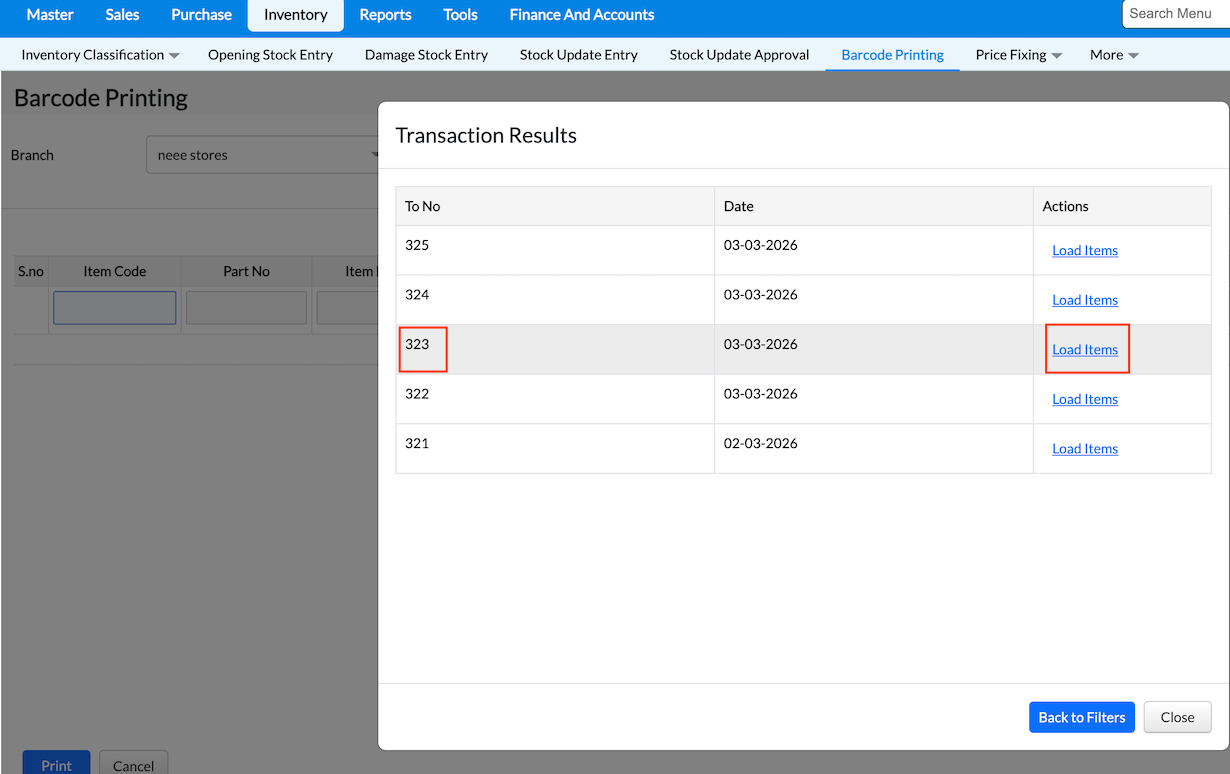Select To No cell 321

(555, 448)
